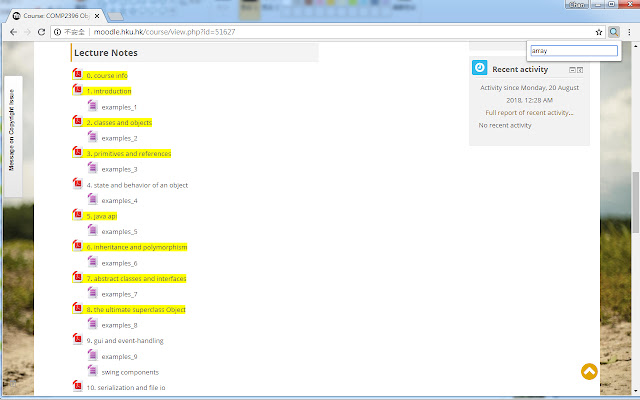Open 8. the ultimate superclass Object link
This screenshot has height=400, width=640.
(x=136, y=310)
